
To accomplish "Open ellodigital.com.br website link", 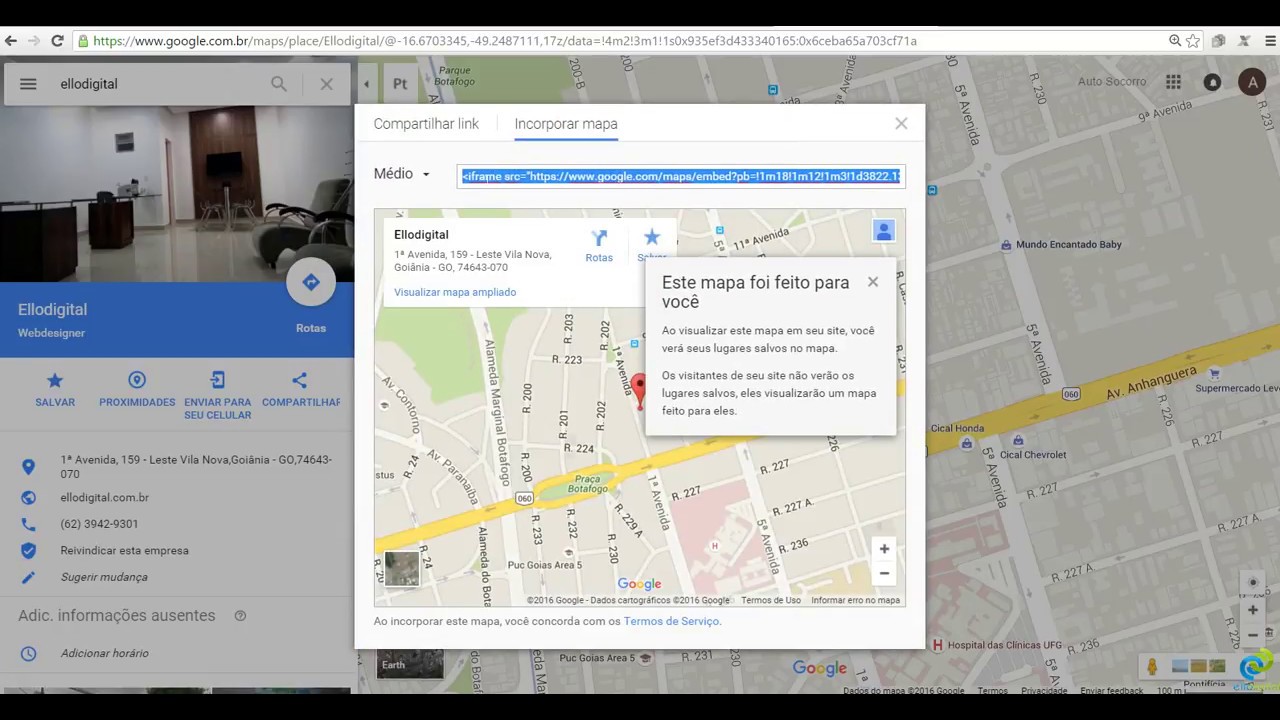I will tap(104, 498).
